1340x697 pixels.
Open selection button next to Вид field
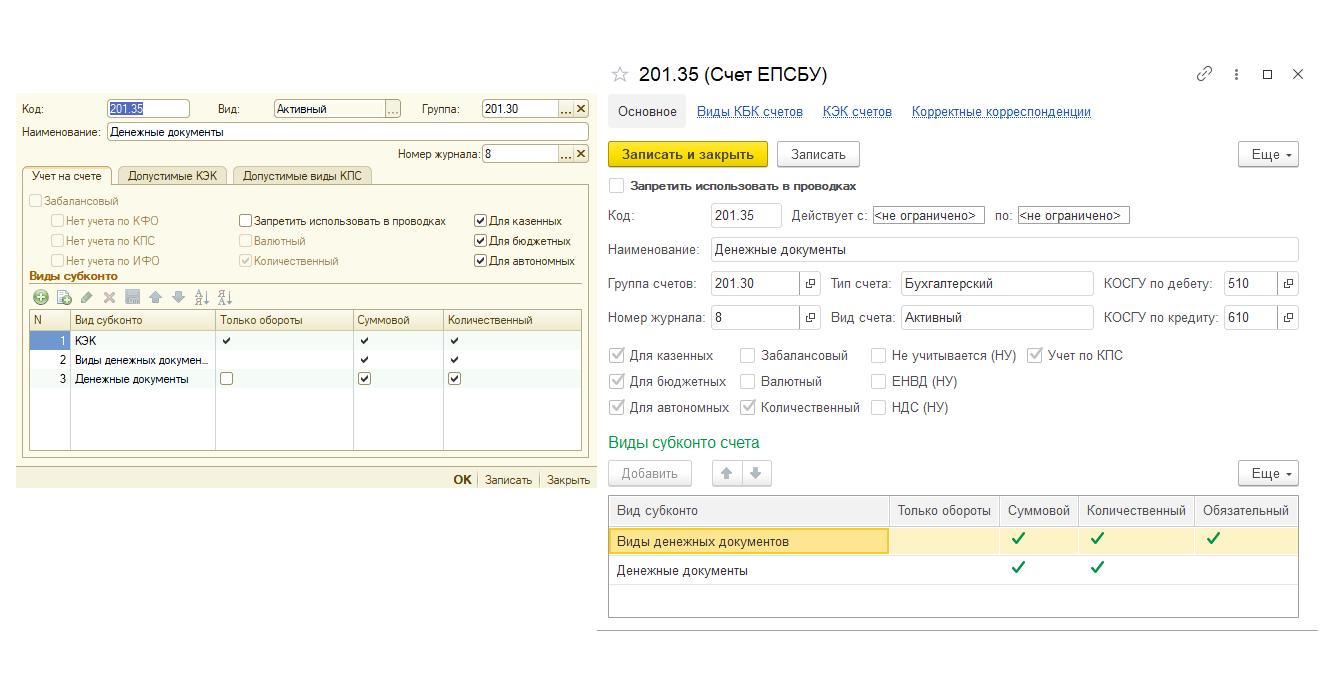(x=393, y=109)
